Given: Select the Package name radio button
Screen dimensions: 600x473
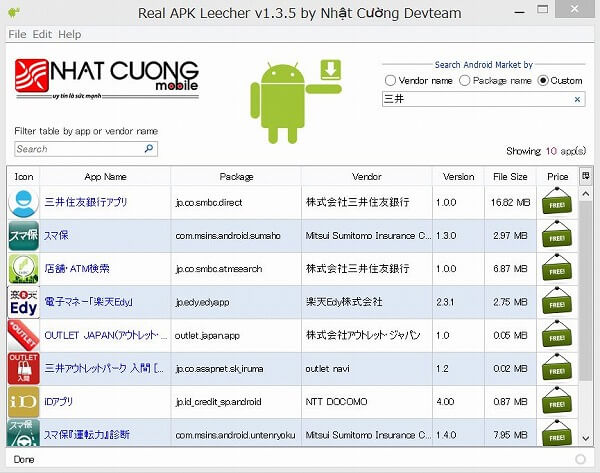Looking at the screenshot, I should tap(467, 80).
